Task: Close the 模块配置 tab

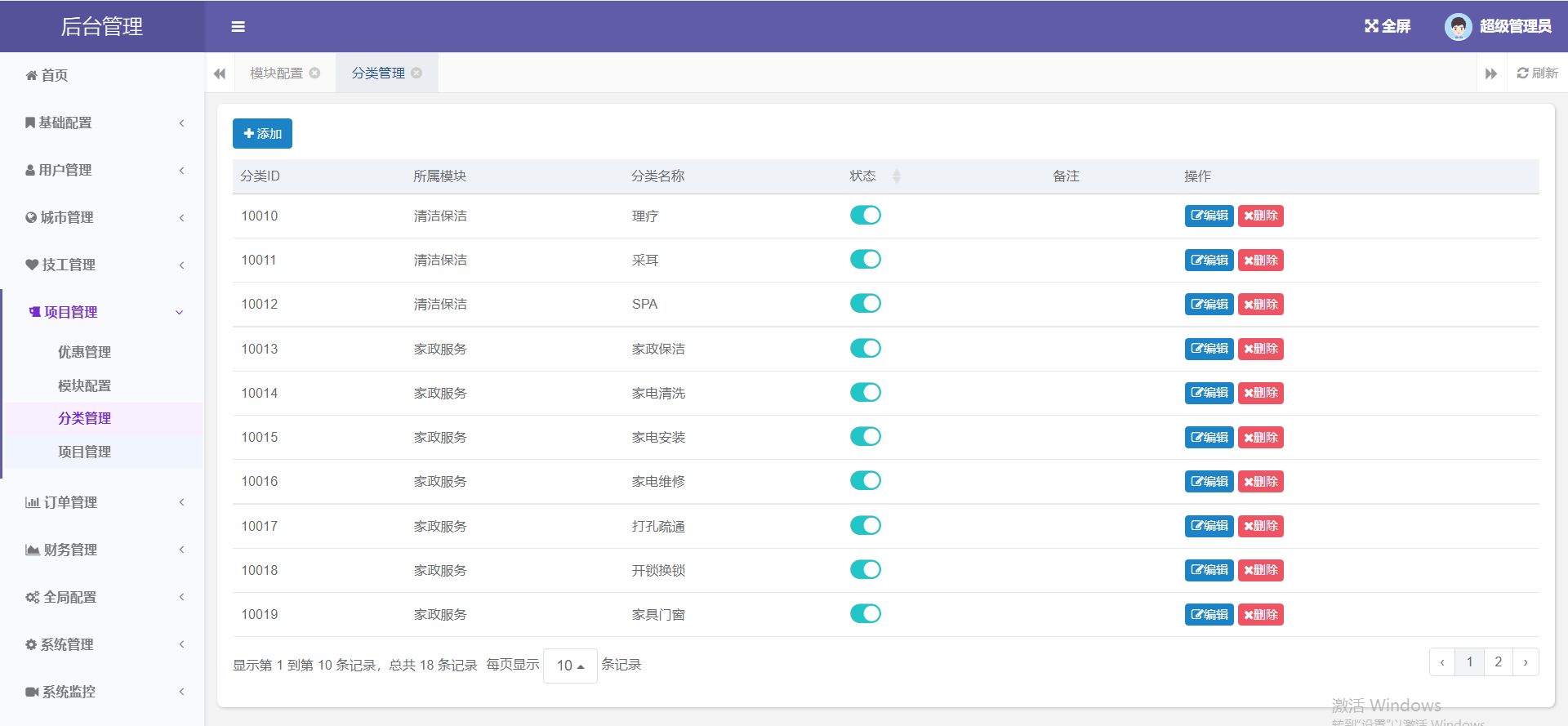Action: pyautogui.click(x=315, y=73)
